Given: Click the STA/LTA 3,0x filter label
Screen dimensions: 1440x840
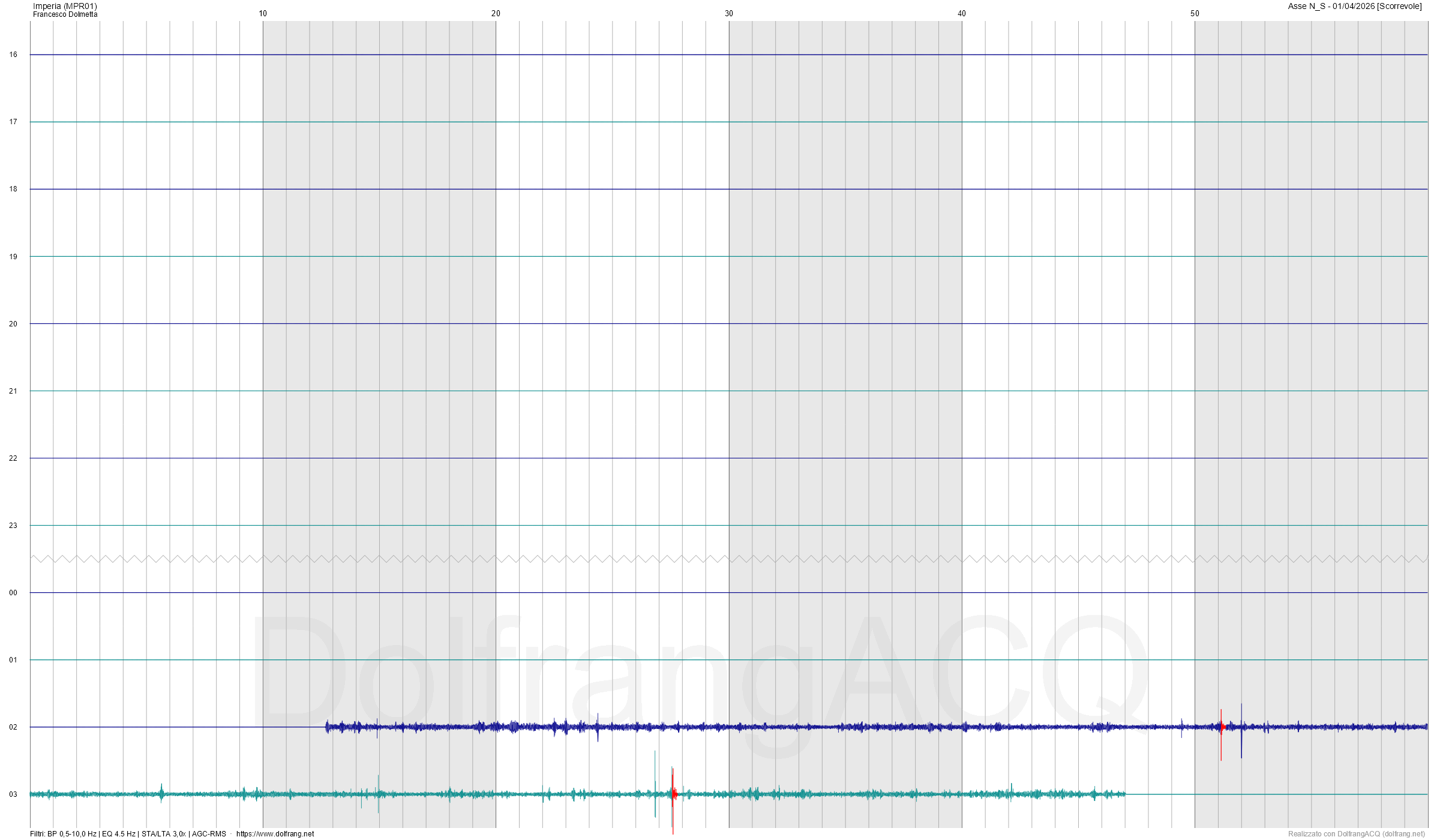Looking at the screenshot, I should click(x=163, y=834).
